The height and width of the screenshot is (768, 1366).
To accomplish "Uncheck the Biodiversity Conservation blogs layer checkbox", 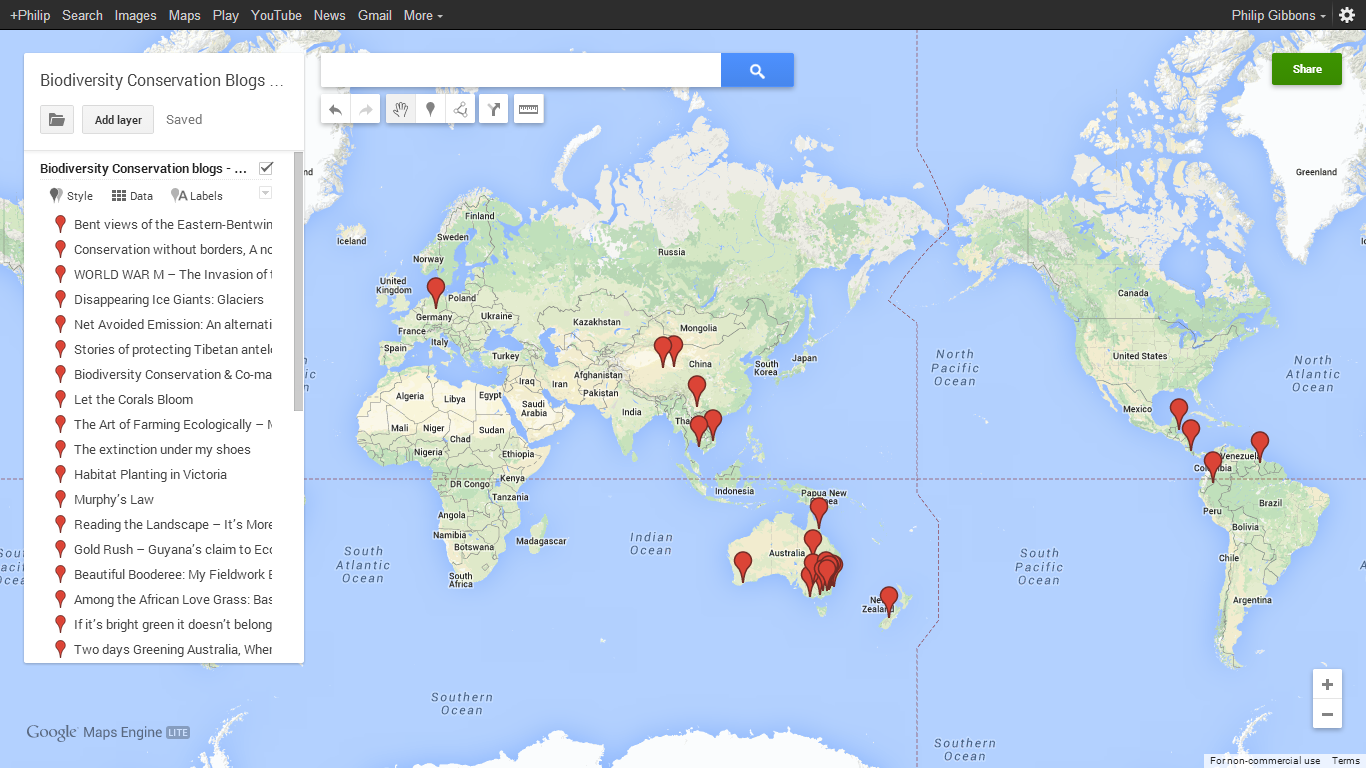I will [266, 168].
